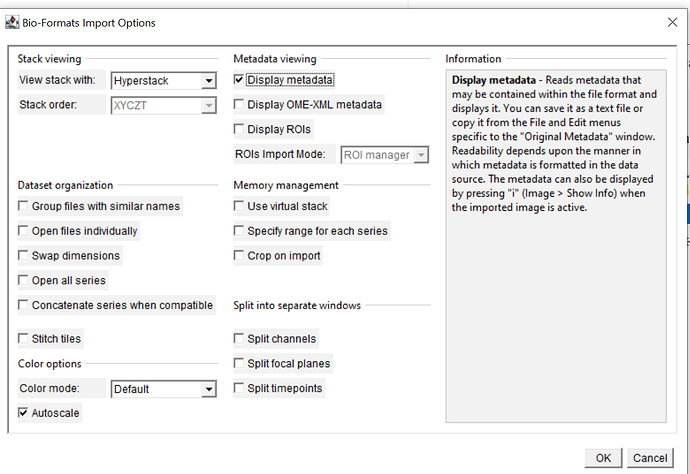Check Use virtual stack
The image size is (690, 474).
click(x=239, y=206)
